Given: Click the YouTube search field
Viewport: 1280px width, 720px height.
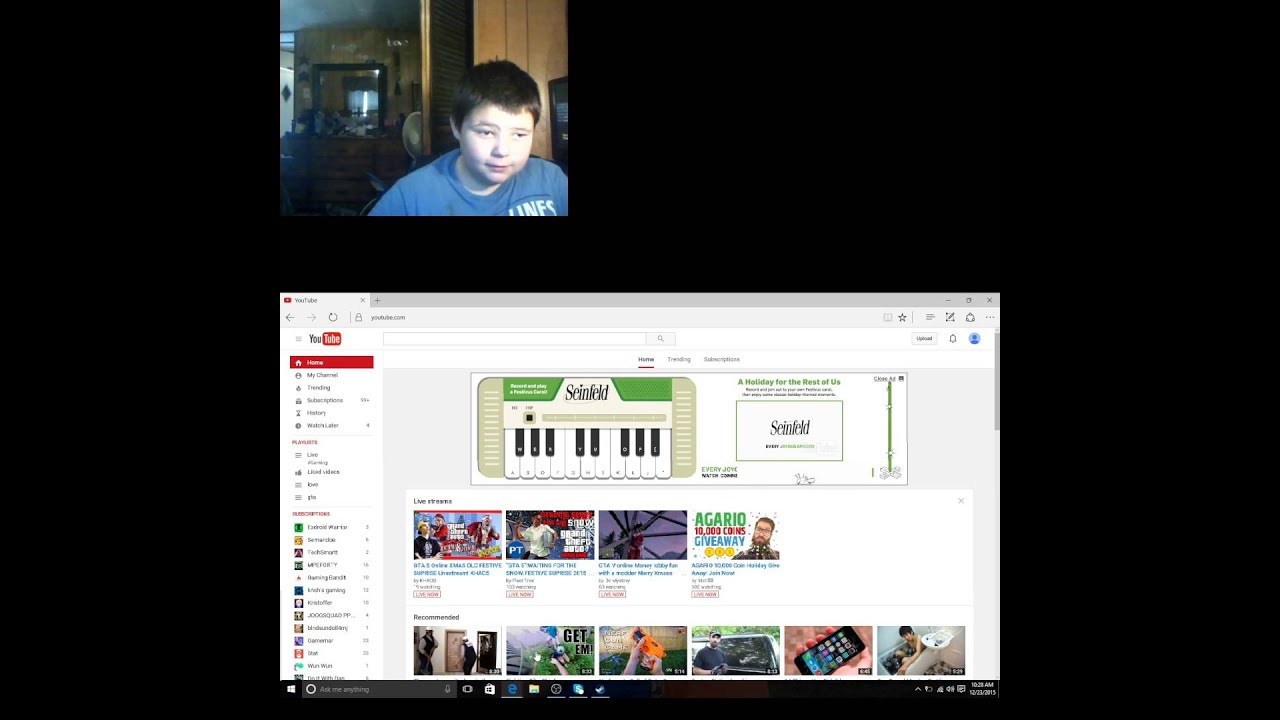Looking at the screenshot, I should point(514,339).
